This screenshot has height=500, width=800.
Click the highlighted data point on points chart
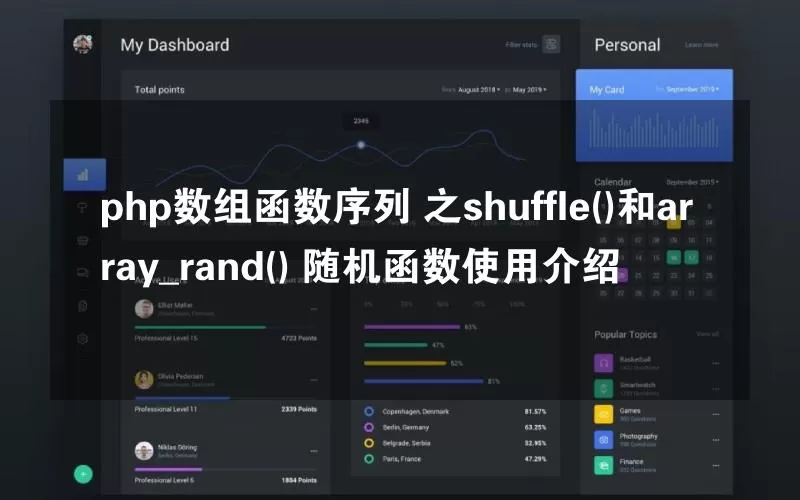(361, 145)
